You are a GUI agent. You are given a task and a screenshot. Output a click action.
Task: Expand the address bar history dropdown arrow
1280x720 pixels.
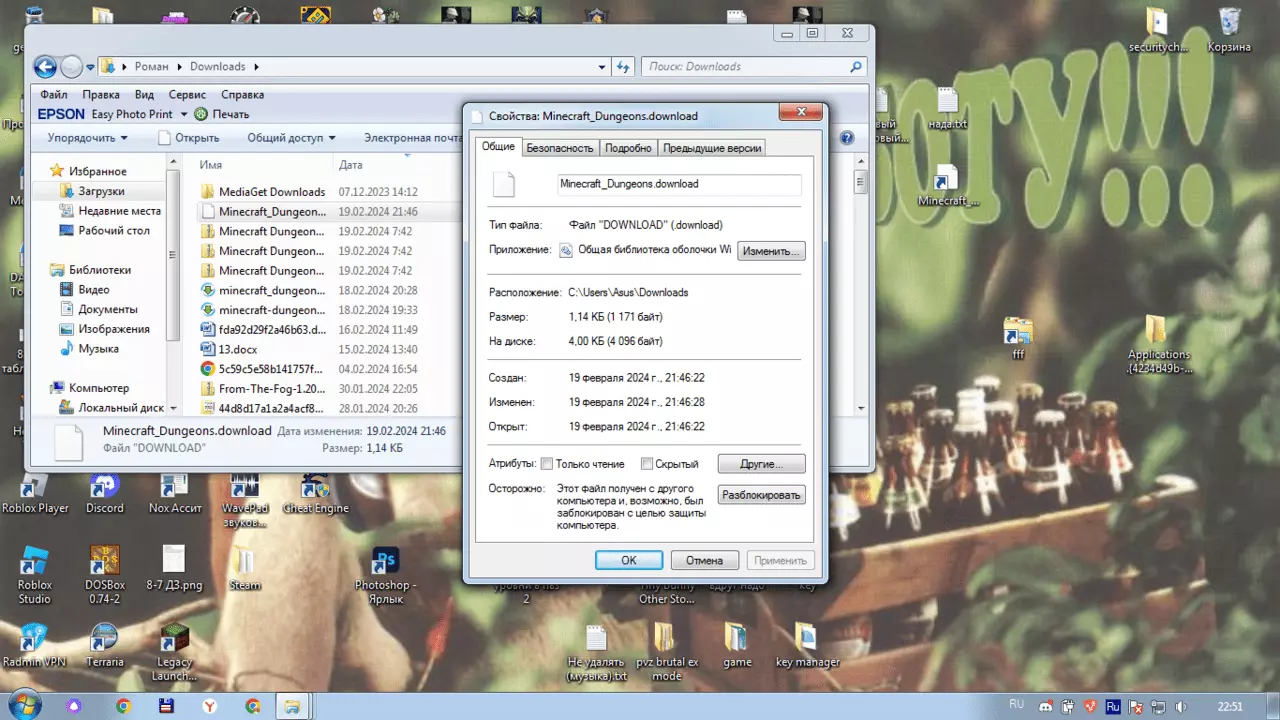602,67
